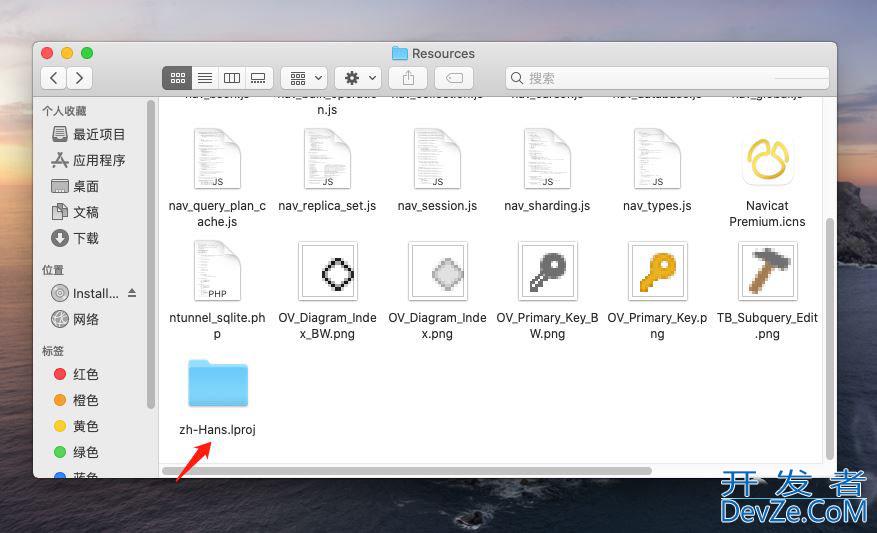
Task: Select the 绿色 green tag
Action: (x=76, y=452)
